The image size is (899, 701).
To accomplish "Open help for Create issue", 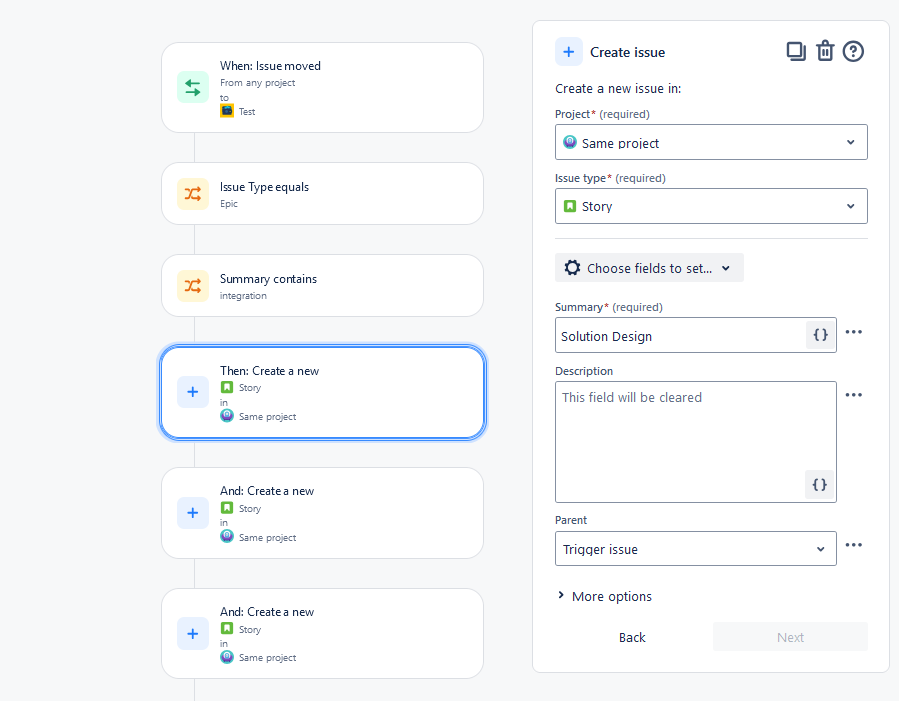I will click(853, 52).
